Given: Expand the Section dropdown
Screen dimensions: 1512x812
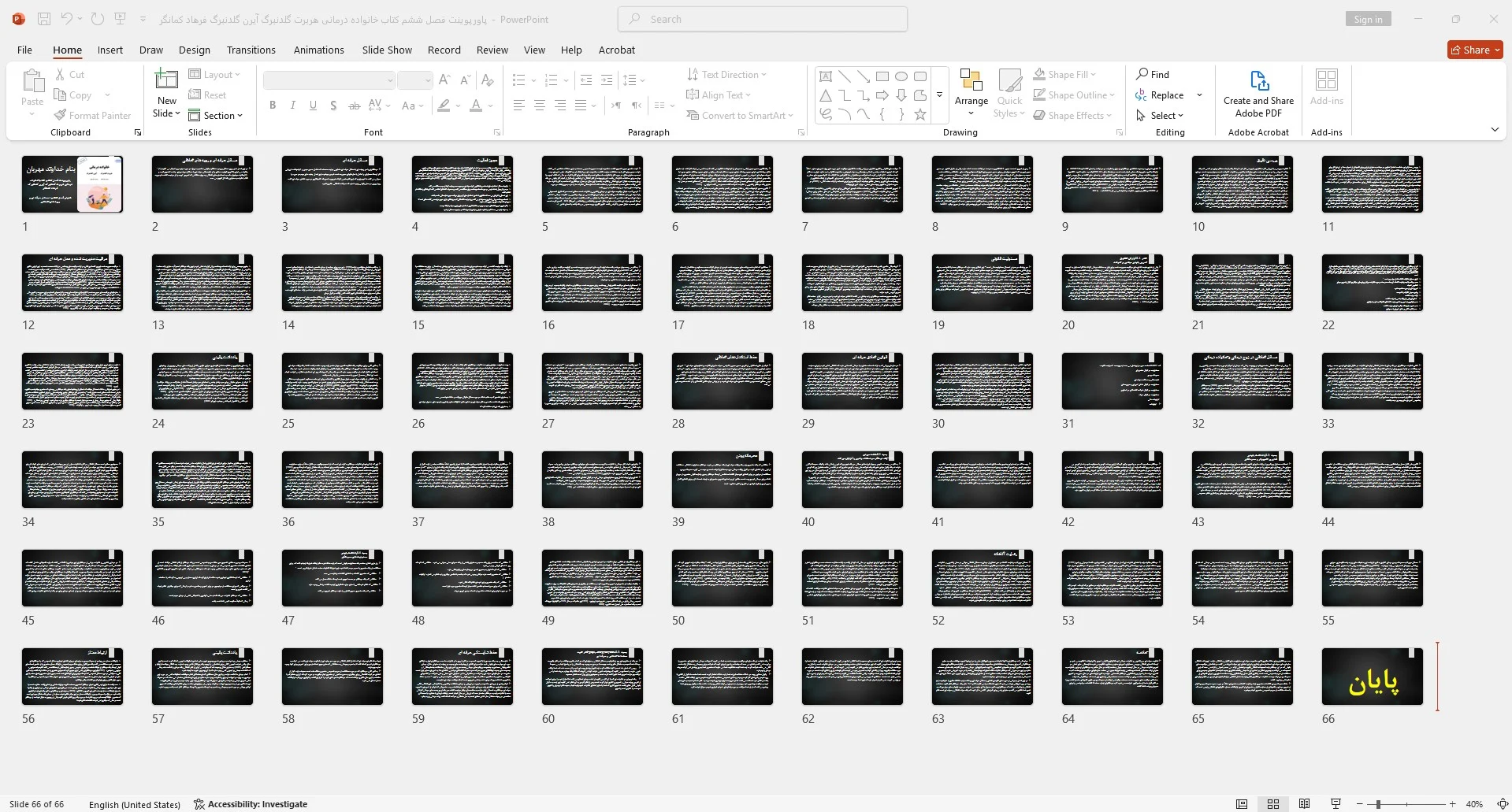Looking at the screenshot, I should click(x=215, y=115).
